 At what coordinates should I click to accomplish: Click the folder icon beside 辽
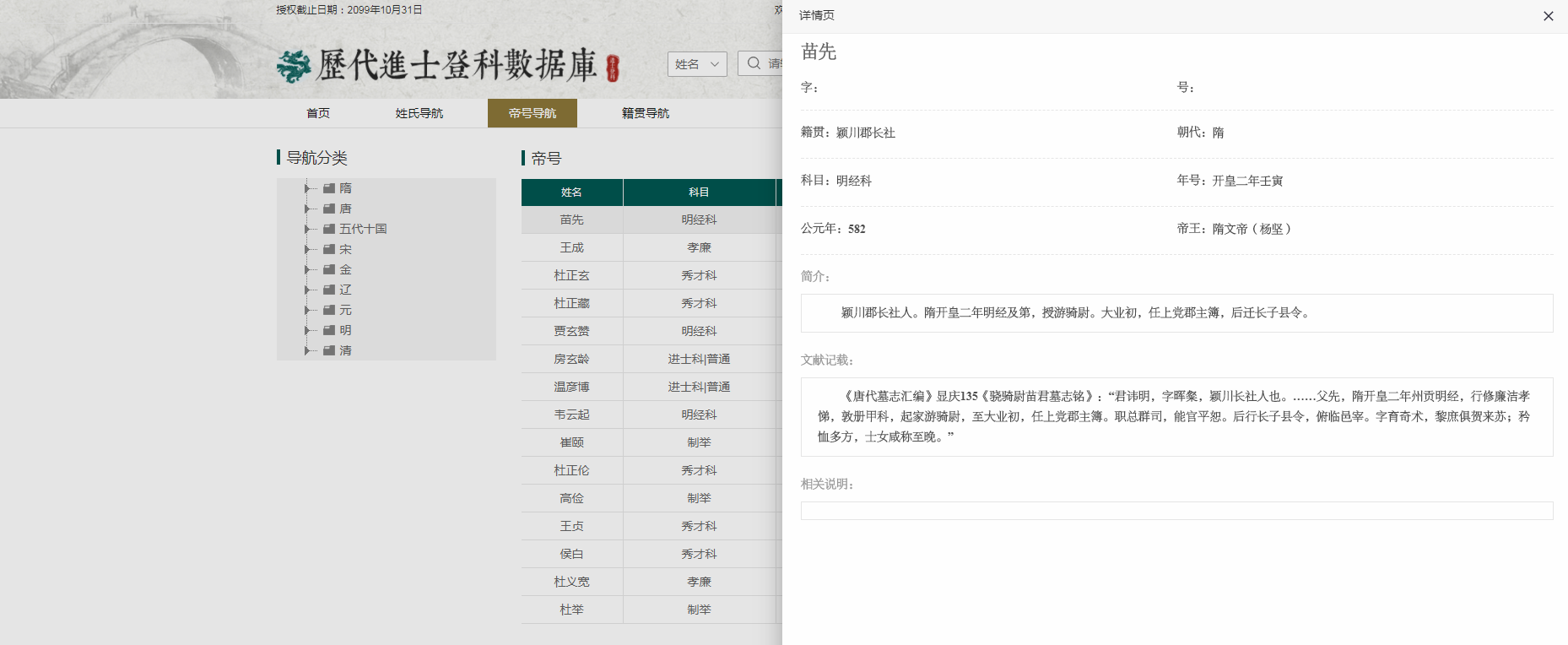tap(329, 290)
